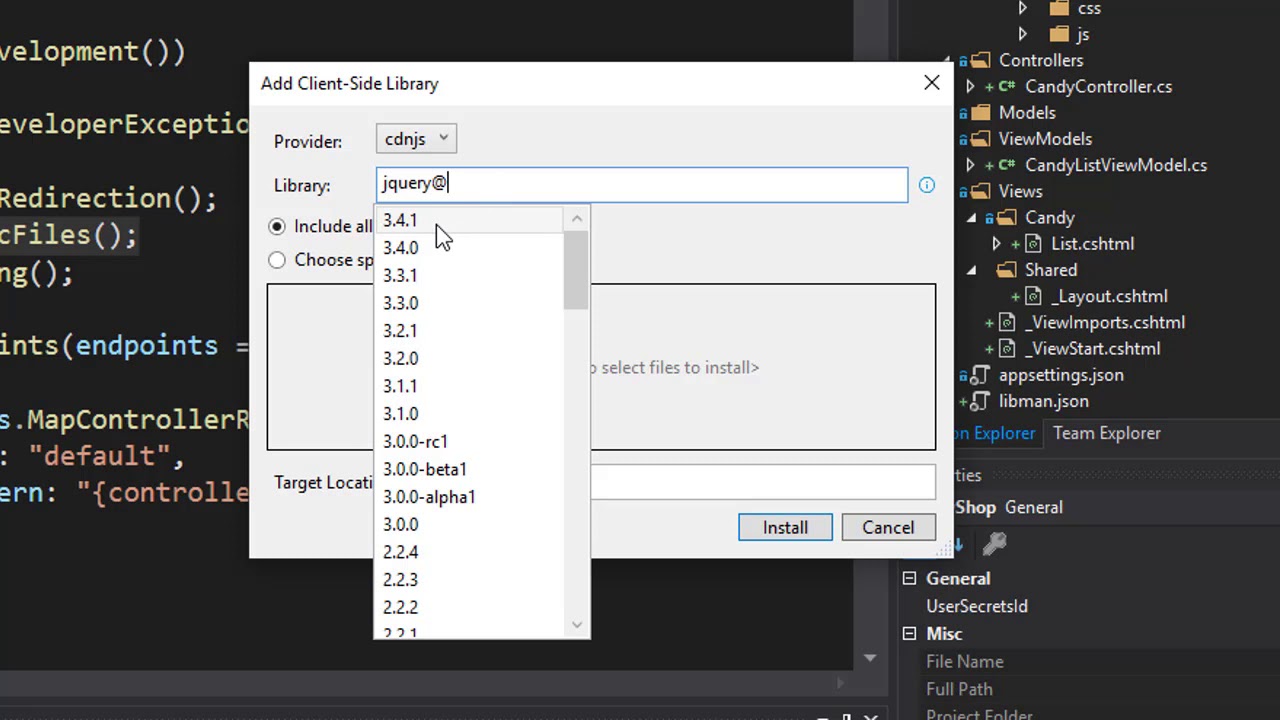
Task: Collapse the Shared folder
Action: [x=970, y=270]
